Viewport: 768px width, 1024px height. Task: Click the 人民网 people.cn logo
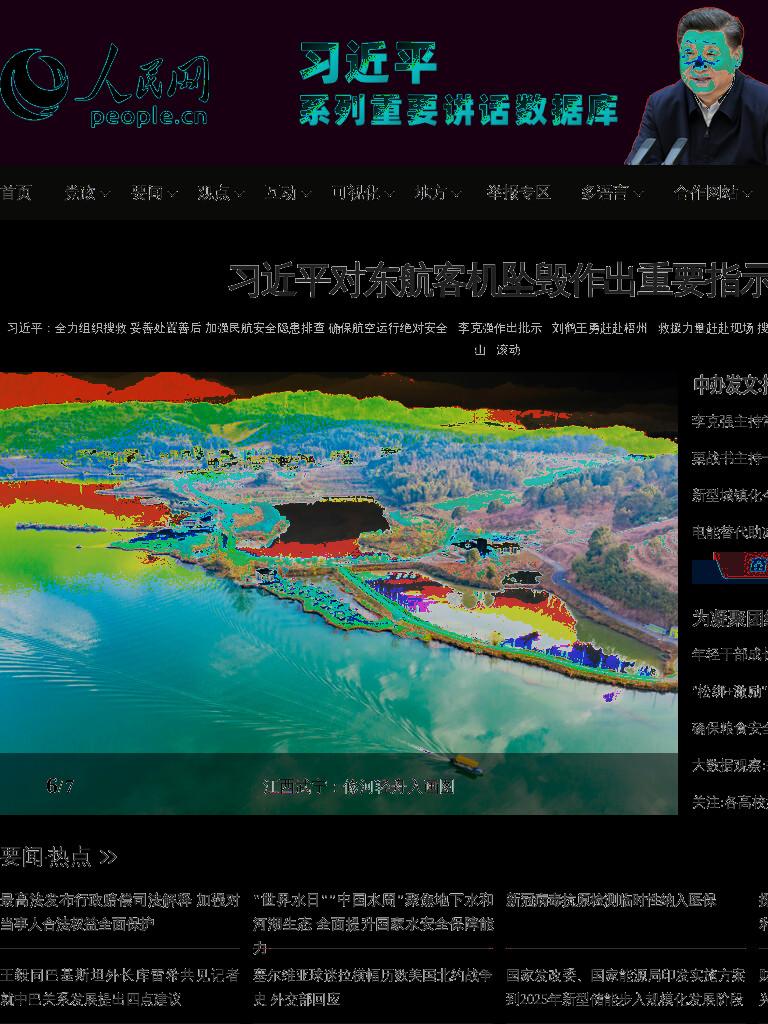(x=104, y=85)
